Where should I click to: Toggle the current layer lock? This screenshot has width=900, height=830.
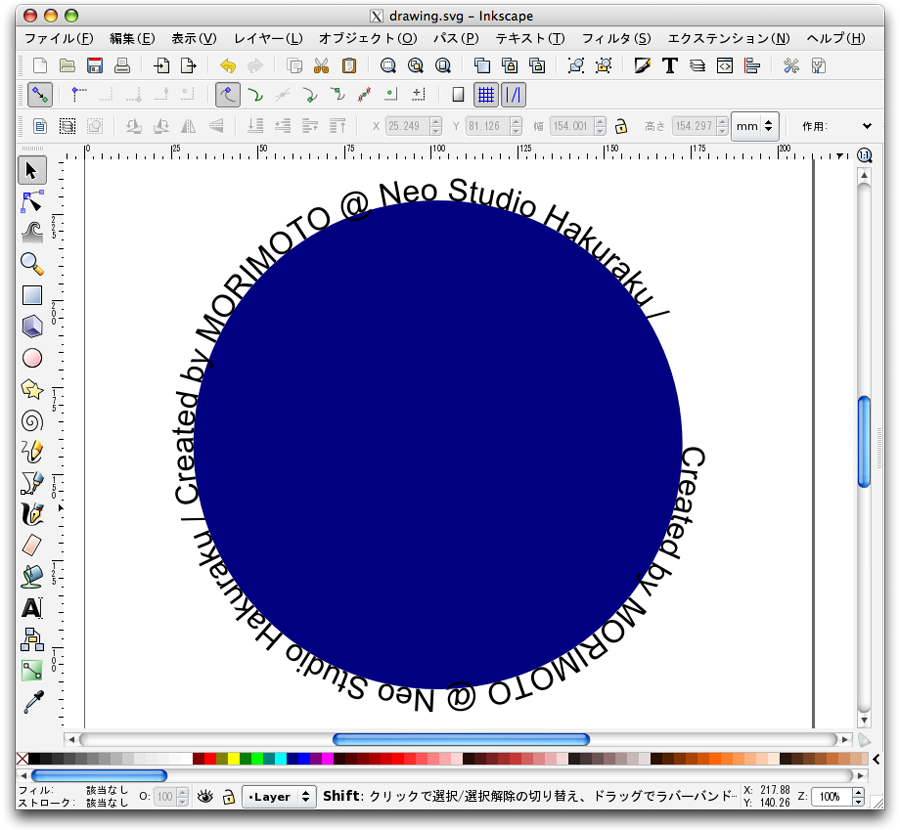pyautogui.click(x=228, y=797)
